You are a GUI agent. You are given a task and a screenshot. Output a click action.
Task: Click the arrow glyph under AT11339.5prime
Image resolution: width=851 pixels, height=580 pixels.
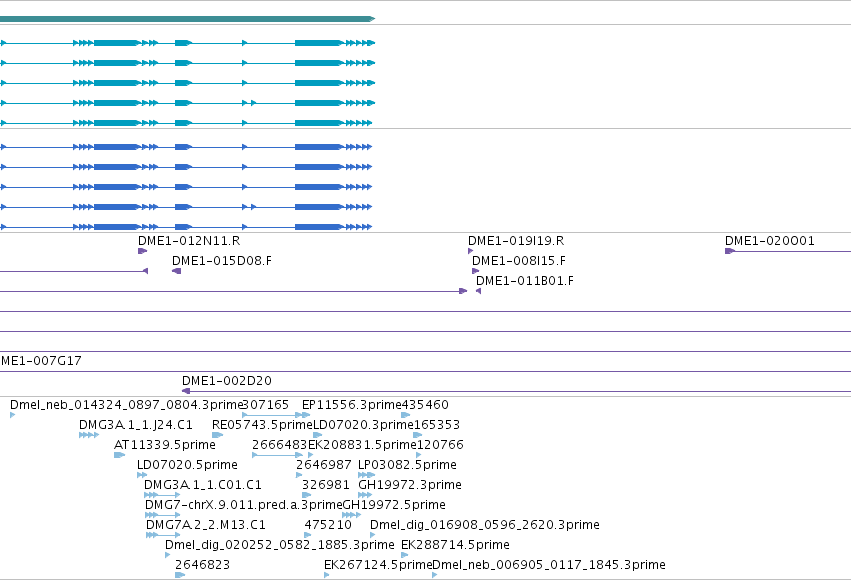[x=119, y=455]
